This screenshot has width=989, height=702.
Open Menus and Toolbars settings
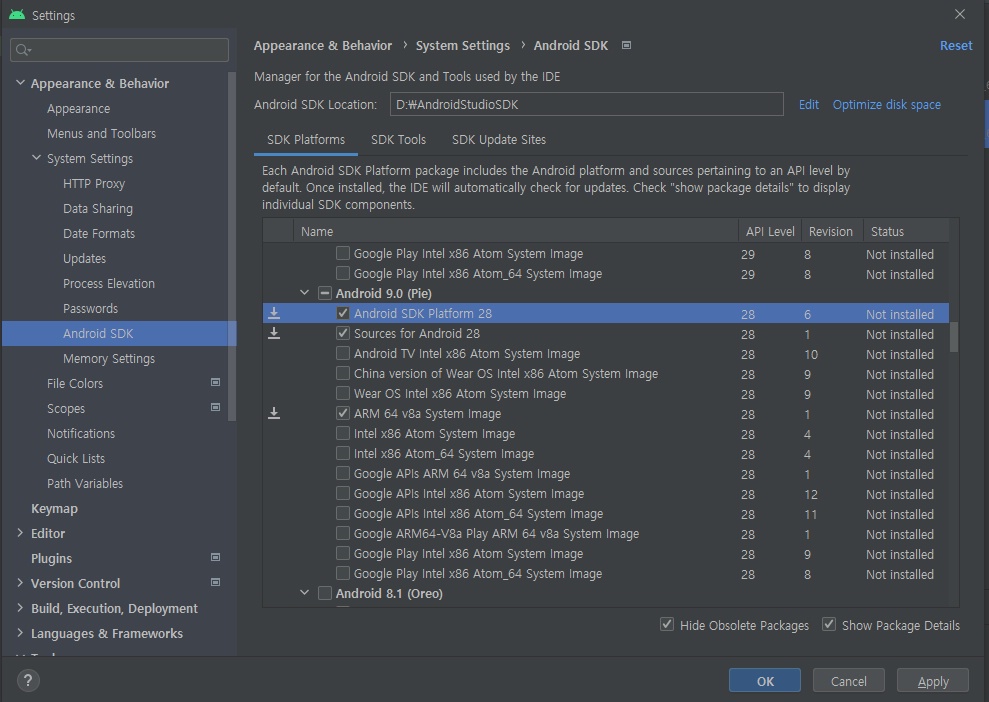(x=101, y=134)
